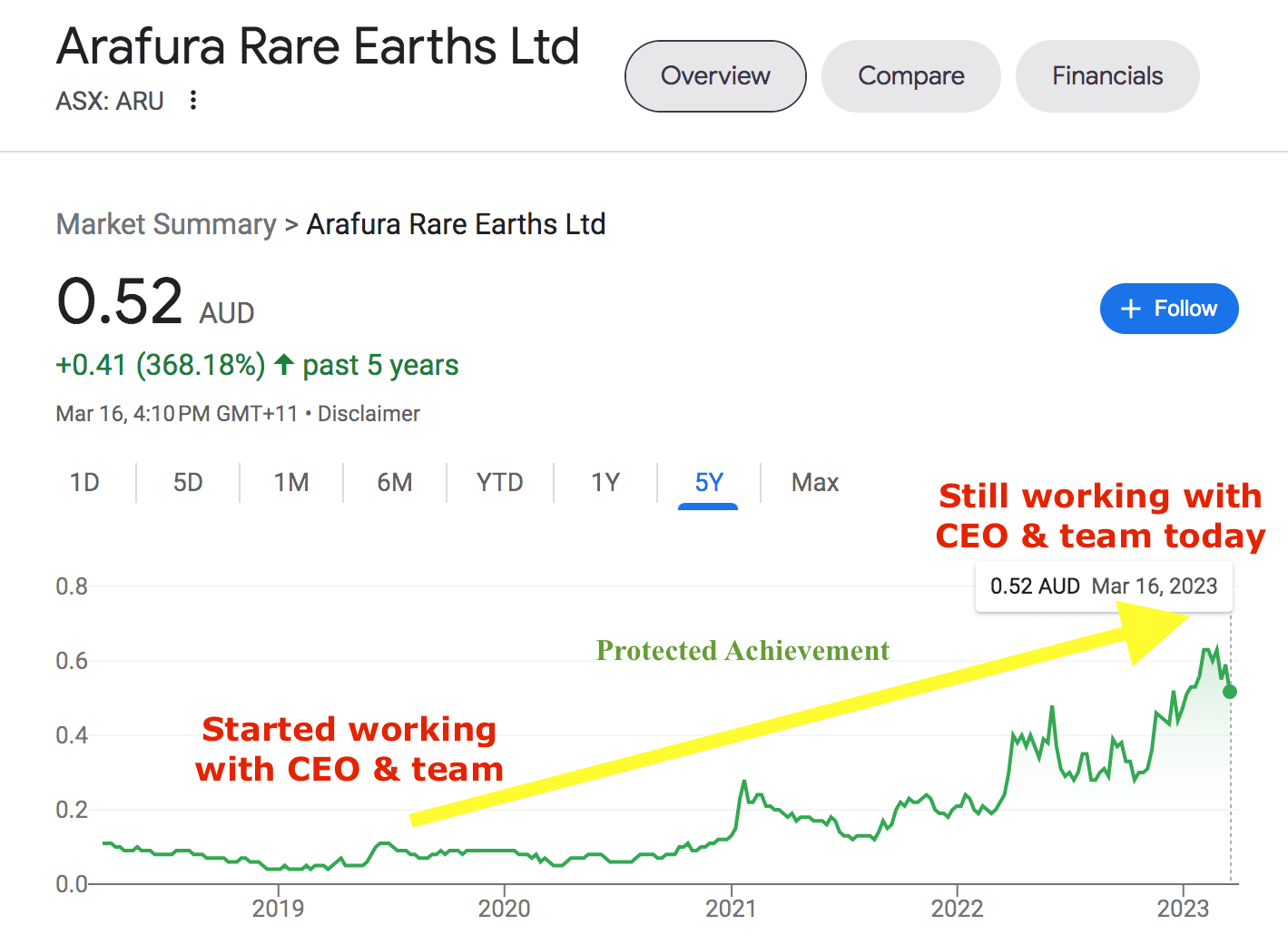1288x935 pixels.
Task: Click the green price point on Mar 16, 2023
Action: pyautogui.click(x=1230, y=692)
